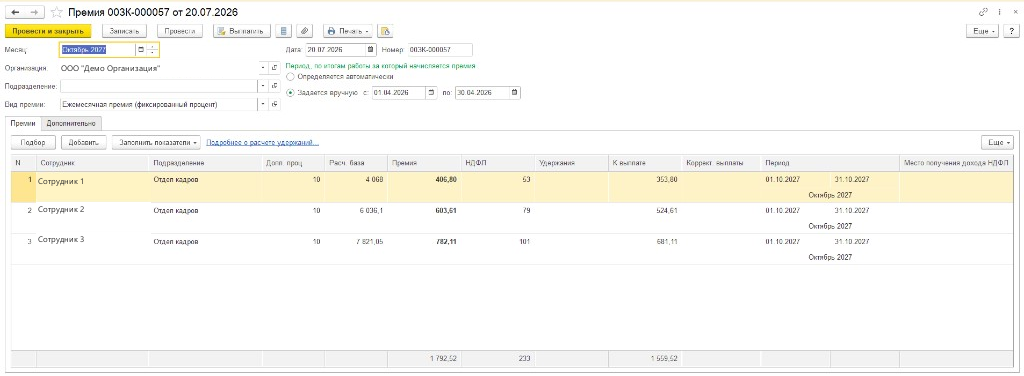Click the total НДФЛ 233

click(524, 358)
